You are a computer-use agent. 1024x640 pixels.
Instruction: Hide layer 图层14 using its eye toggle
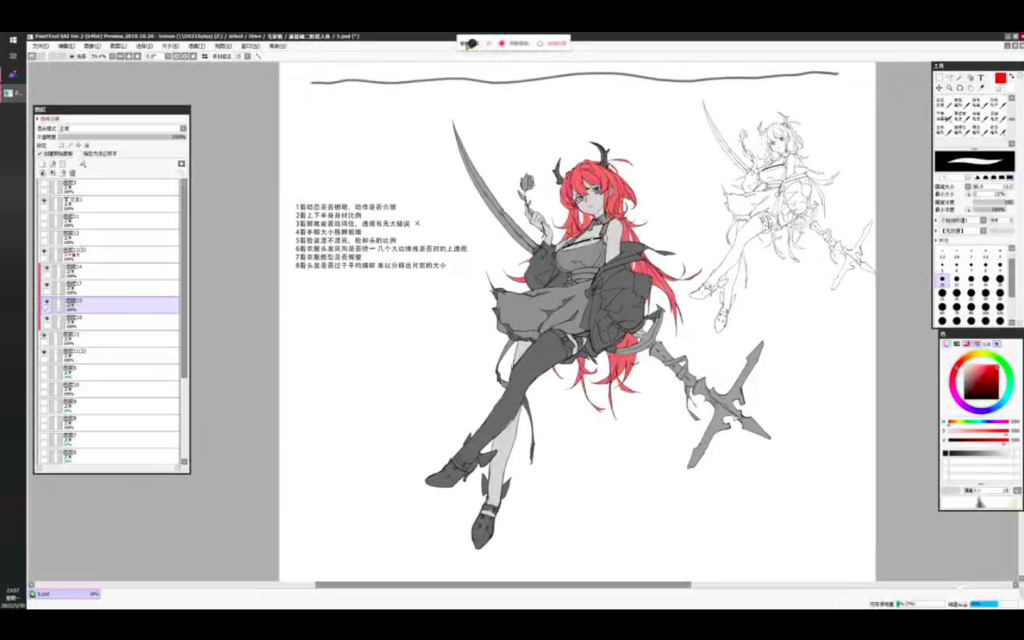click(x=47, y=268)
